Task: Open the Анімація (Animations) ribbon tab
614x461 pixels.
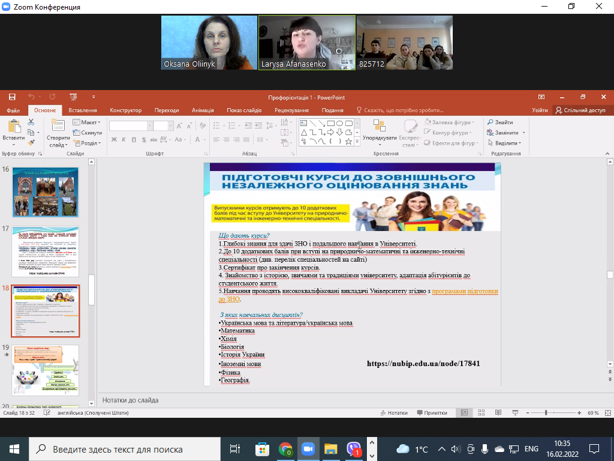Action: pyautogui.click(x=202, y=110)
